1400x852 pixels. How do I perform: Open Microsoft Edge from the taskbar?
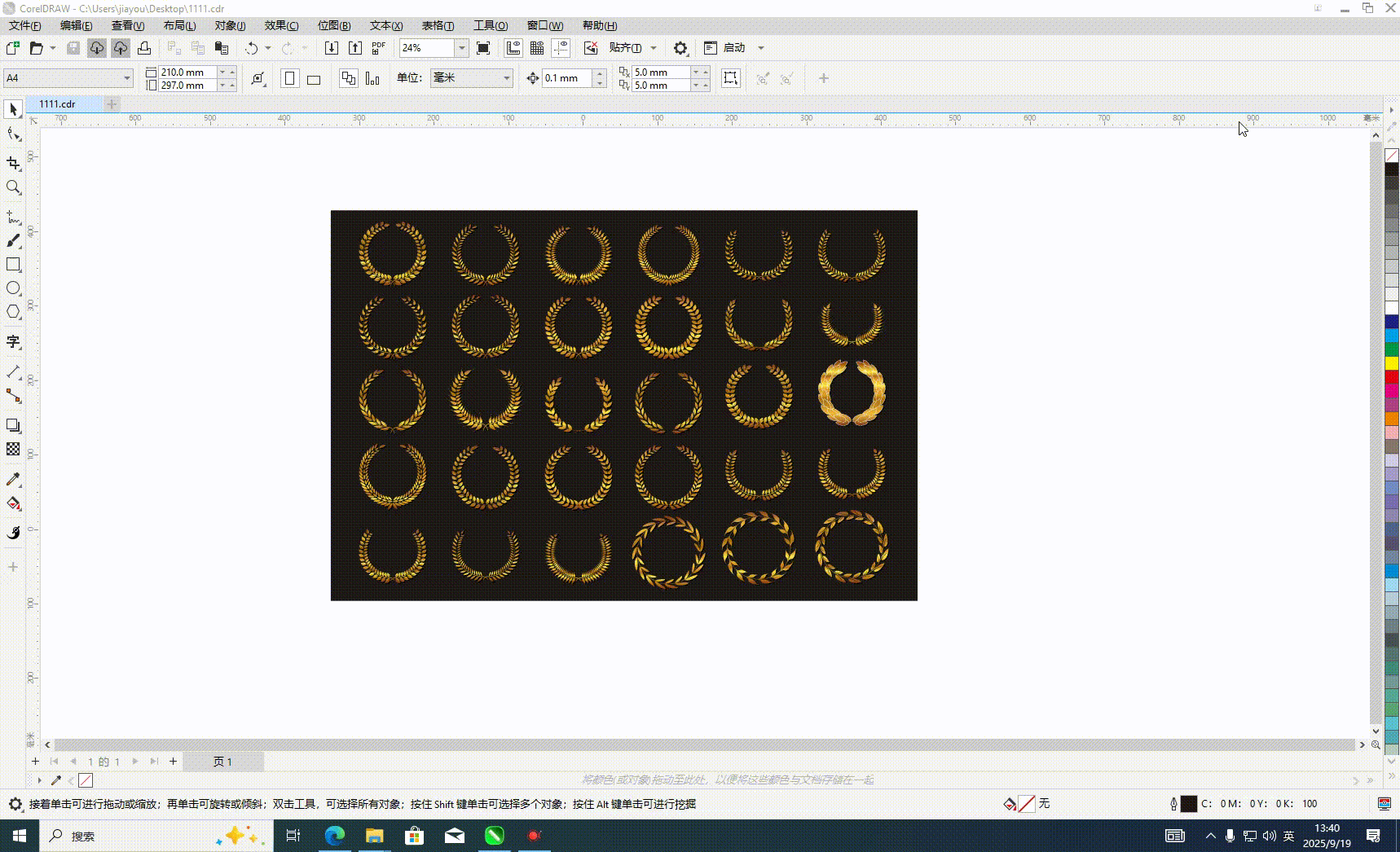click(335, 836)
